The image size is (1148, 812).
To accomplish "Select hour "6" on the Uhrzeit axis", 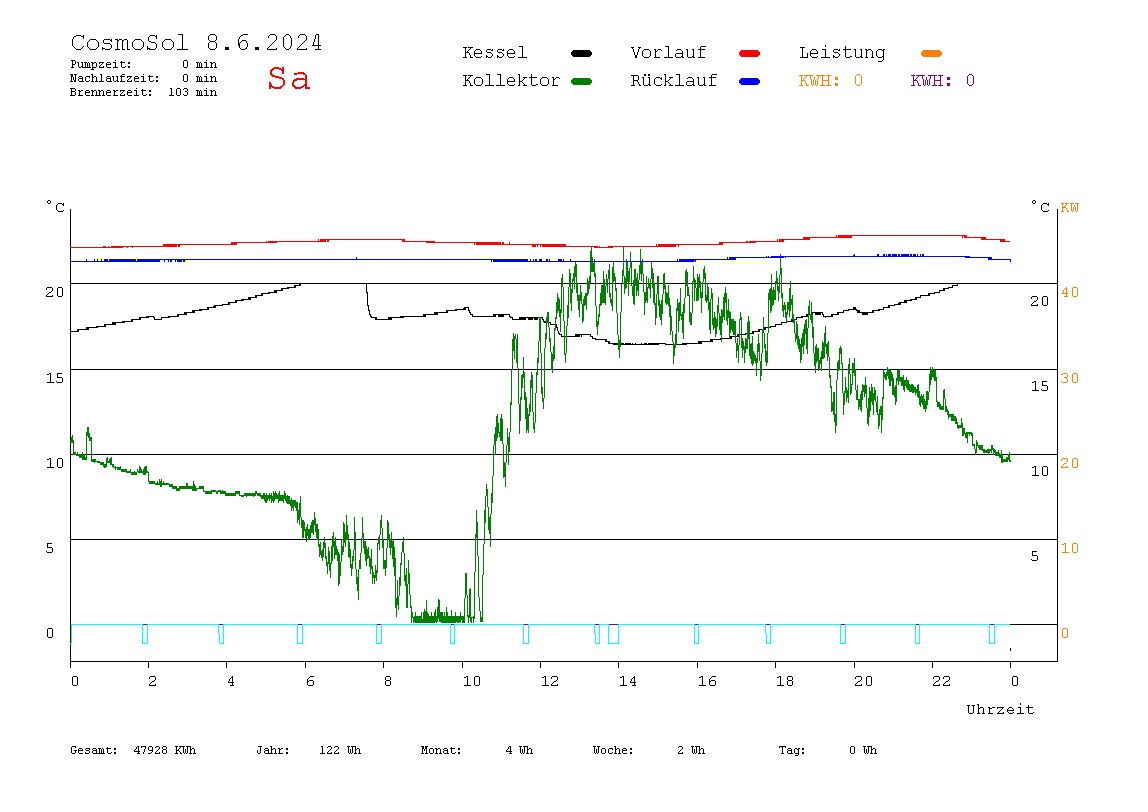I will click(x=310, y=682).
